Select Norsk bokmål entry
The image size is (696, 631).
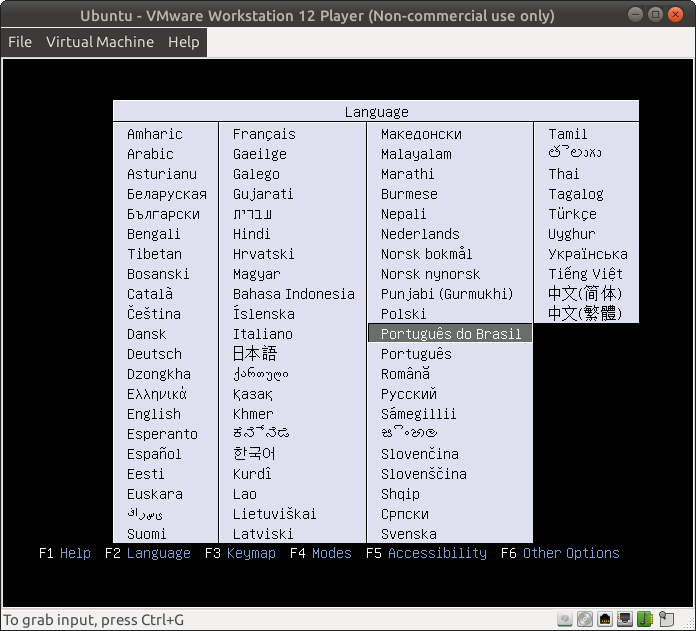point(427,254)
